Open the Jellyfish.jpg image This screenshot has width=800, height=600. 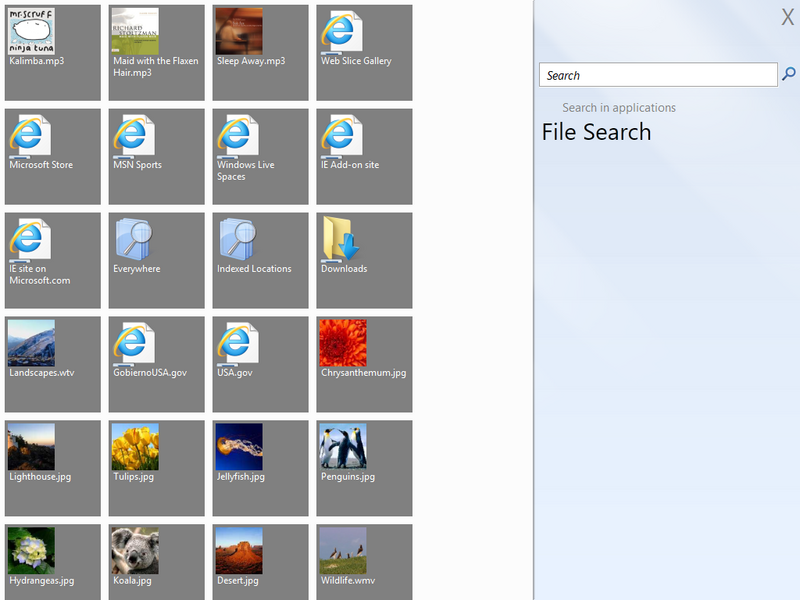coord(260,468)
